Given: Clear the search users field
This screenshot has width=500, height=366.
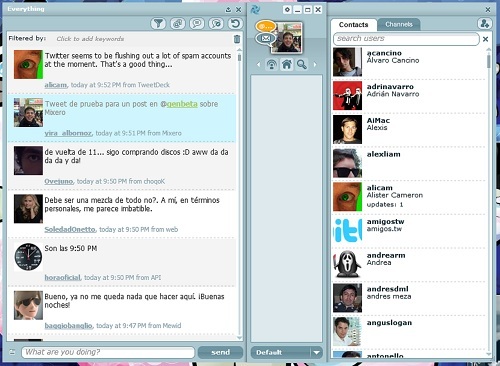Looking at the screenshot, I should tap(486, 39).
